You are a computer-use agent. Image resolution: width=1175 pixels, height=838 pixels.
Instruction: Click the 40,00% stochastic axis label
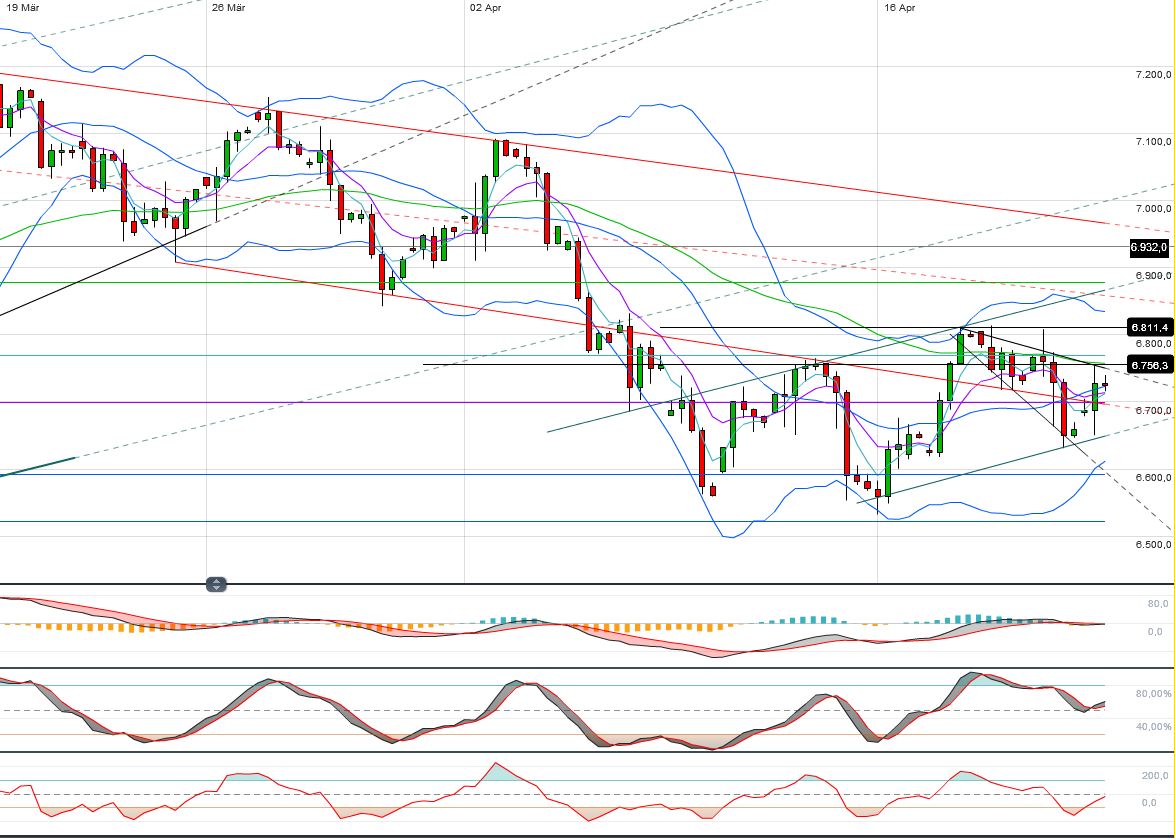[1154, 726]
